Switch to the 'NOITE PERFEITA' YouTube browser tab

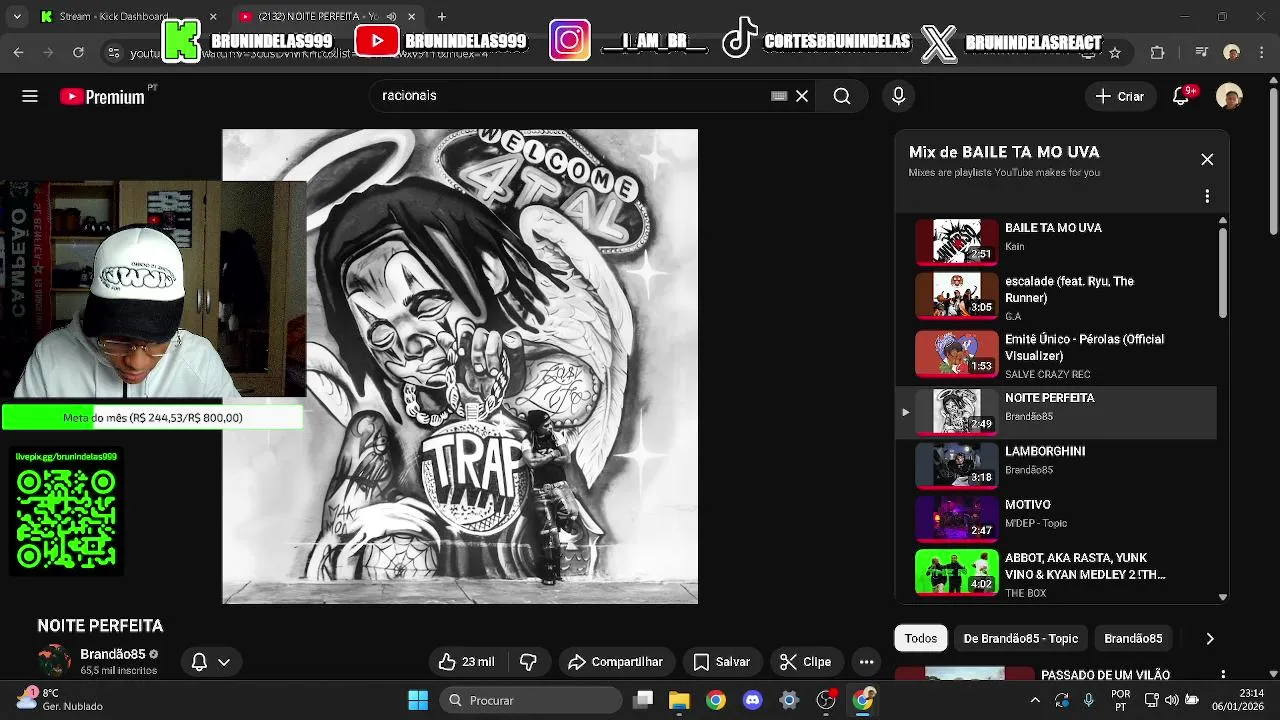point(318,17)
